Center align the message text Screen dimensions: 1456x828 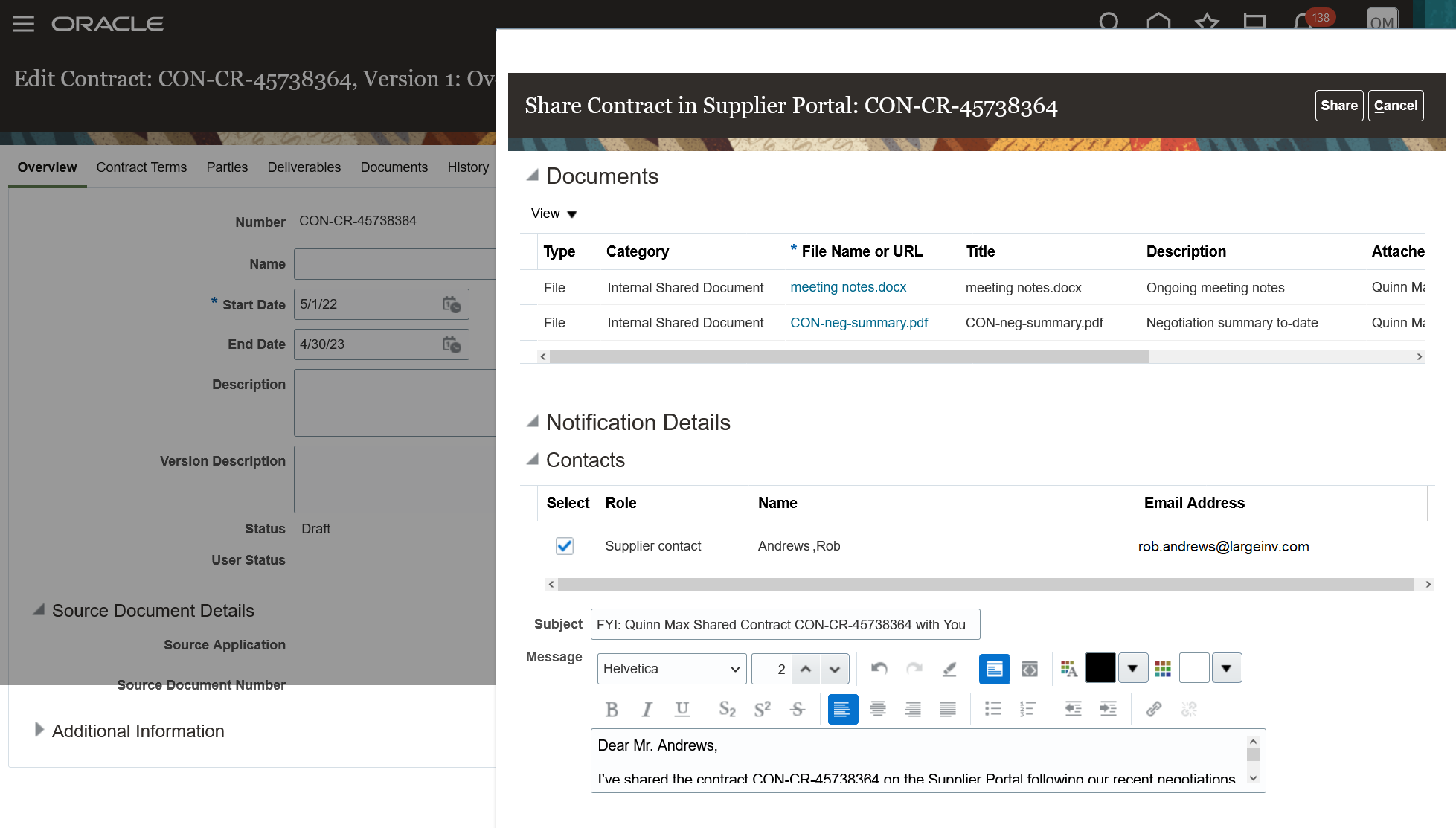pyautogui.click(x=878, y=709)
